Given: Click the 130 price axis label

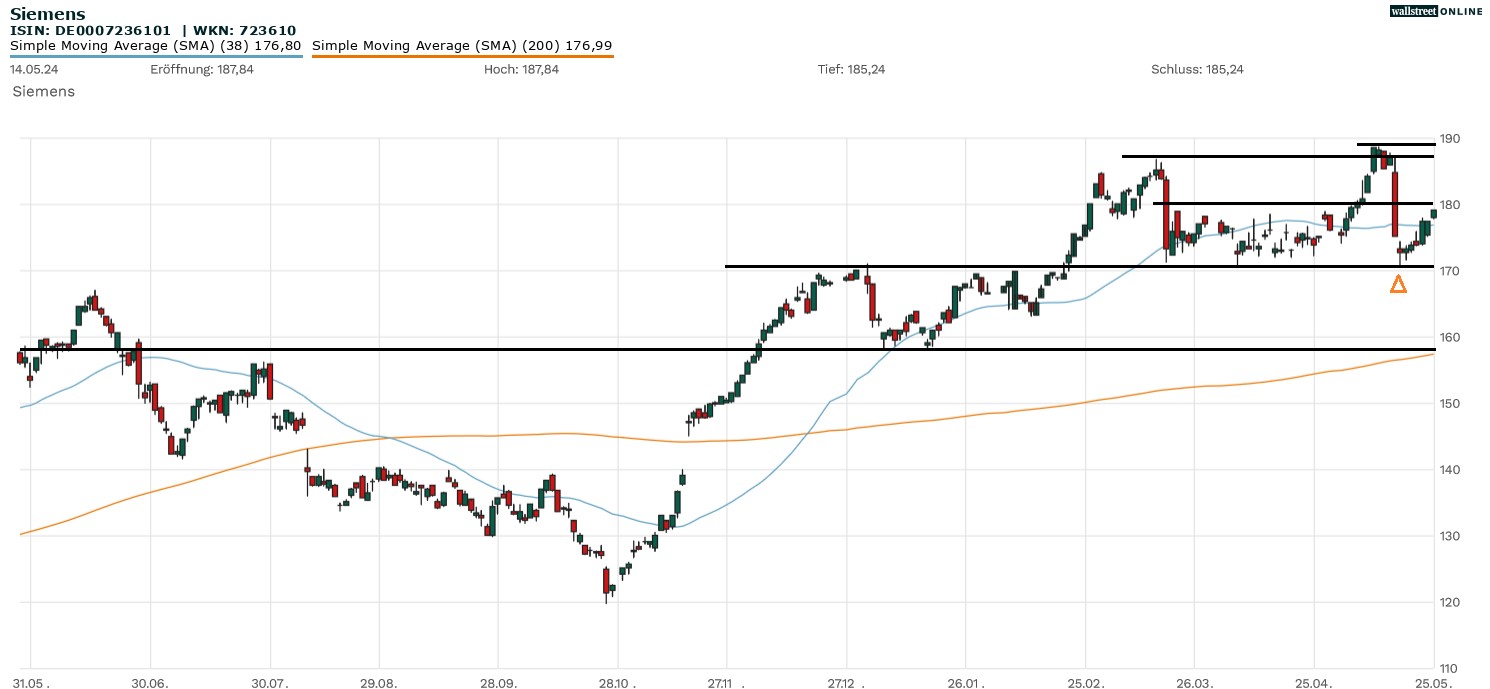Looking at the screenshot, I should click(x=1450, y=536).
